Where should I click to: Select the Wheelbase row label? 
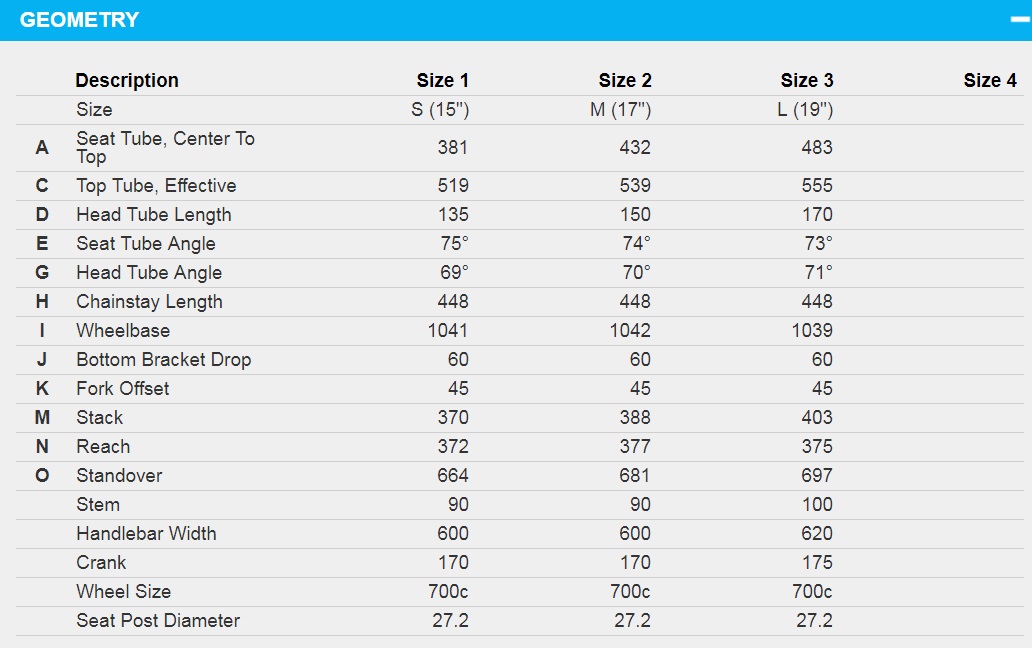123,330
